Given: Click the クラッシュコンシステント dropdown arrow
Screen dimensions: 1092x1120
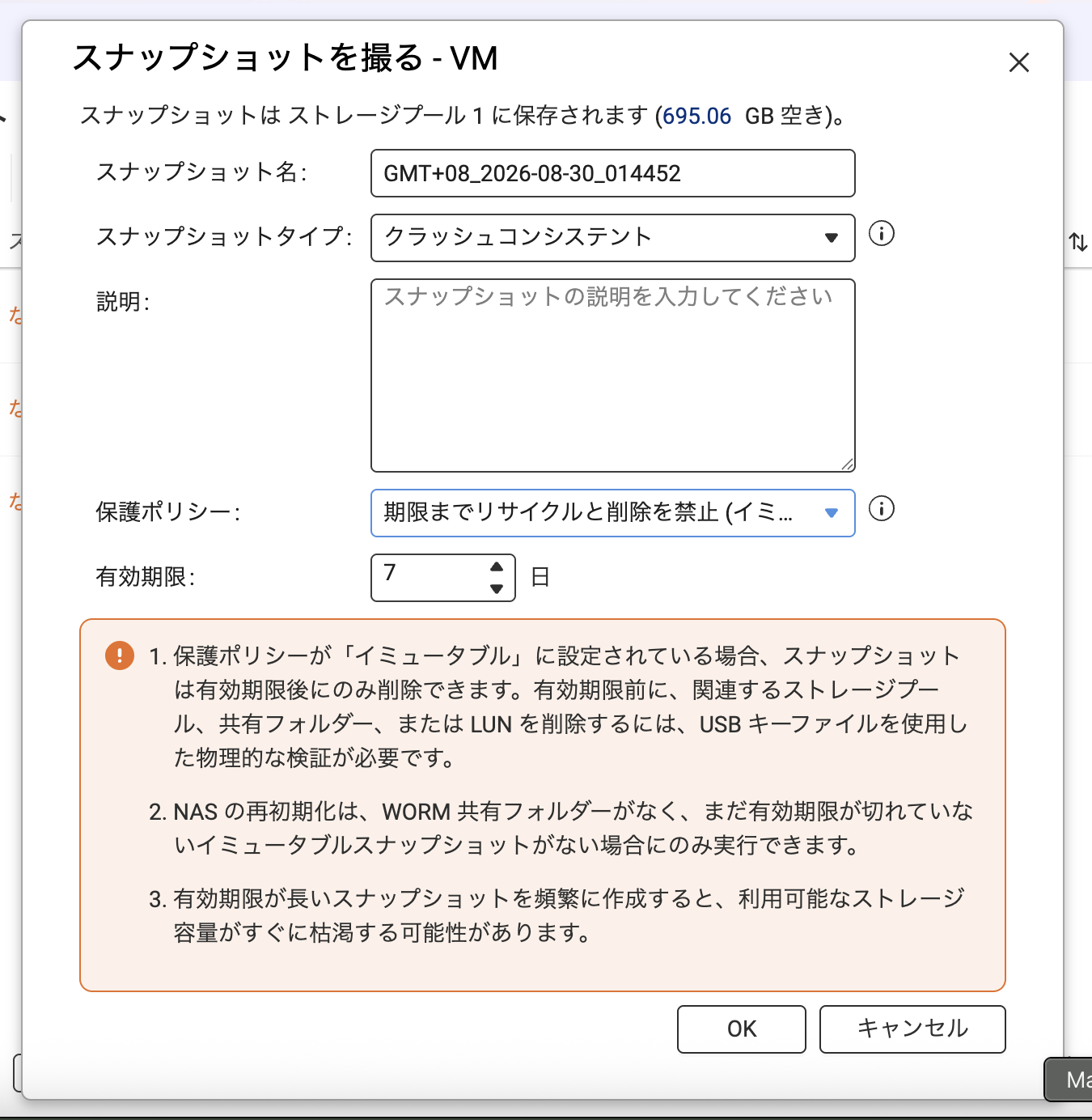Looking at the screenshot, I should (831, 238).
